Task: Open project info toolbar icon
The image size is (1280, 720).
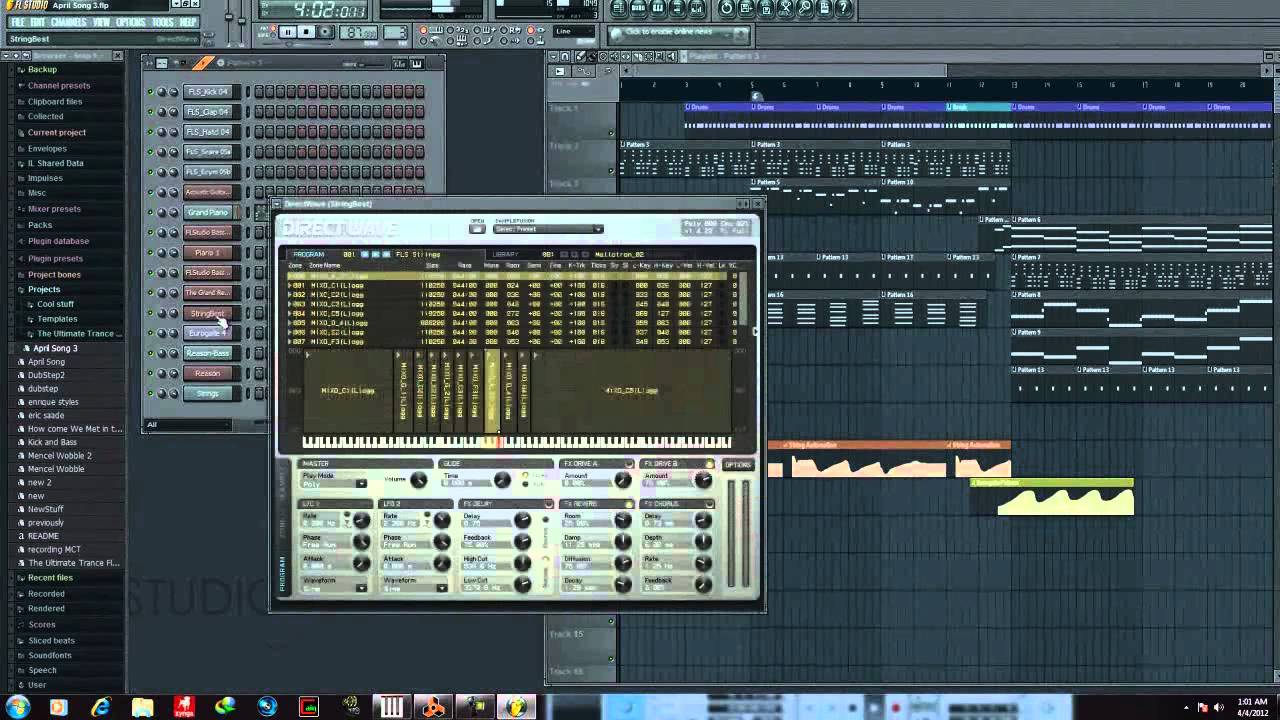Action: point(826,8)
